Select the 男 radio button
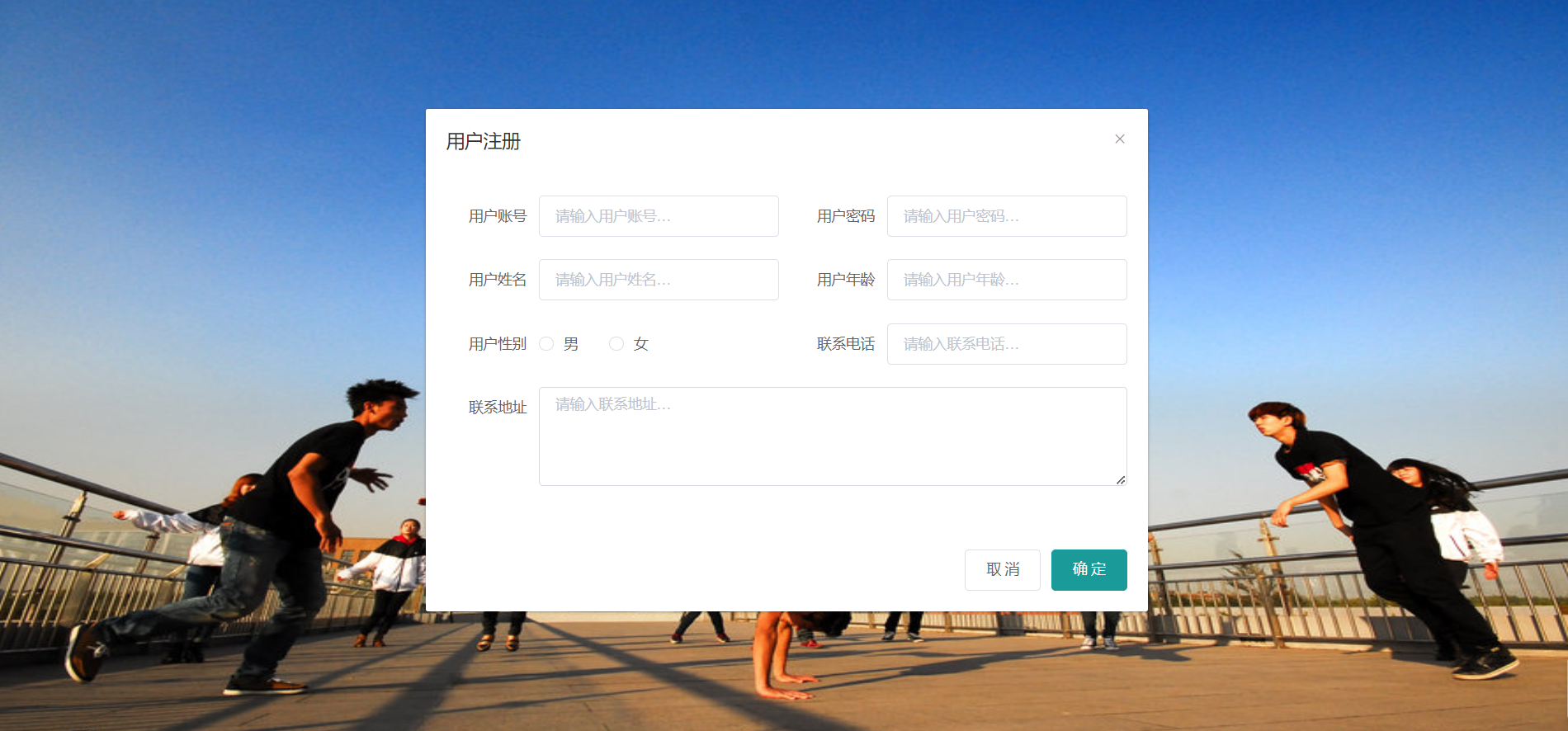The width and height of the screenshot is (1568, 731). 546,343
